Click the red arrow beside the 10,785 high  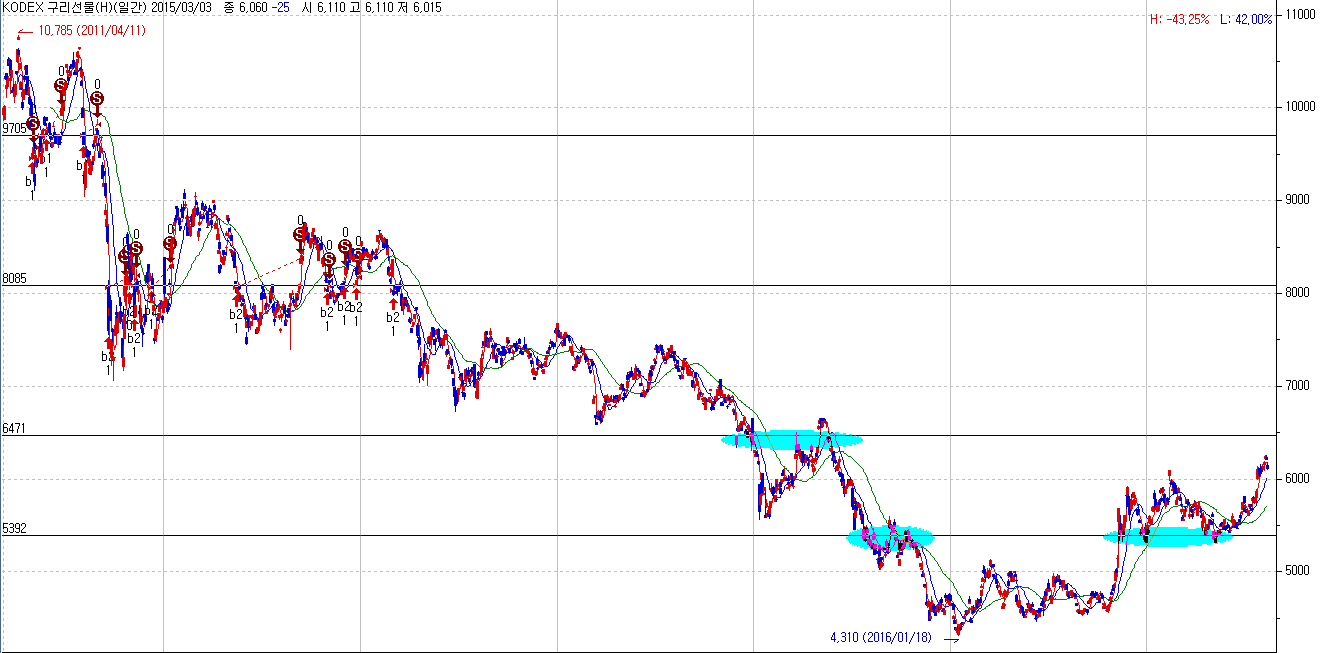[x=25, y=31]
